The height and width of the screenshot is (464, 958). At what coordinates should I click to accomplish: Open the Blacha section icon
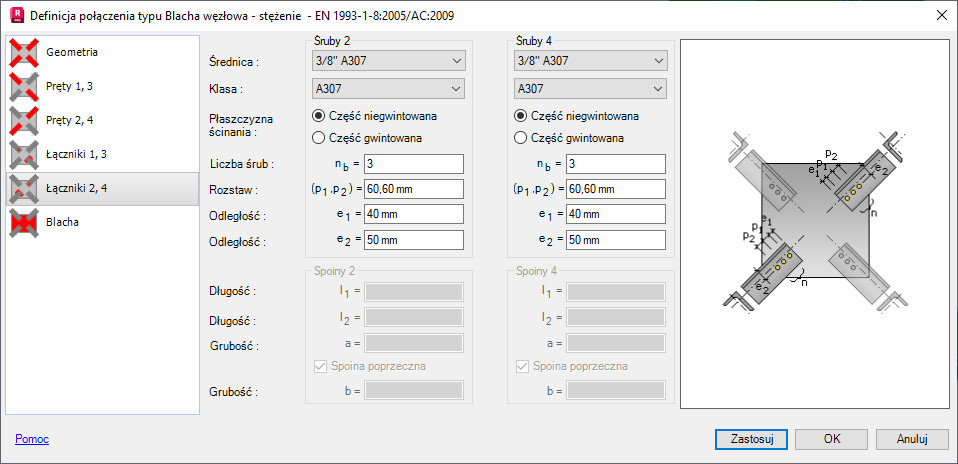pos(25,223)
